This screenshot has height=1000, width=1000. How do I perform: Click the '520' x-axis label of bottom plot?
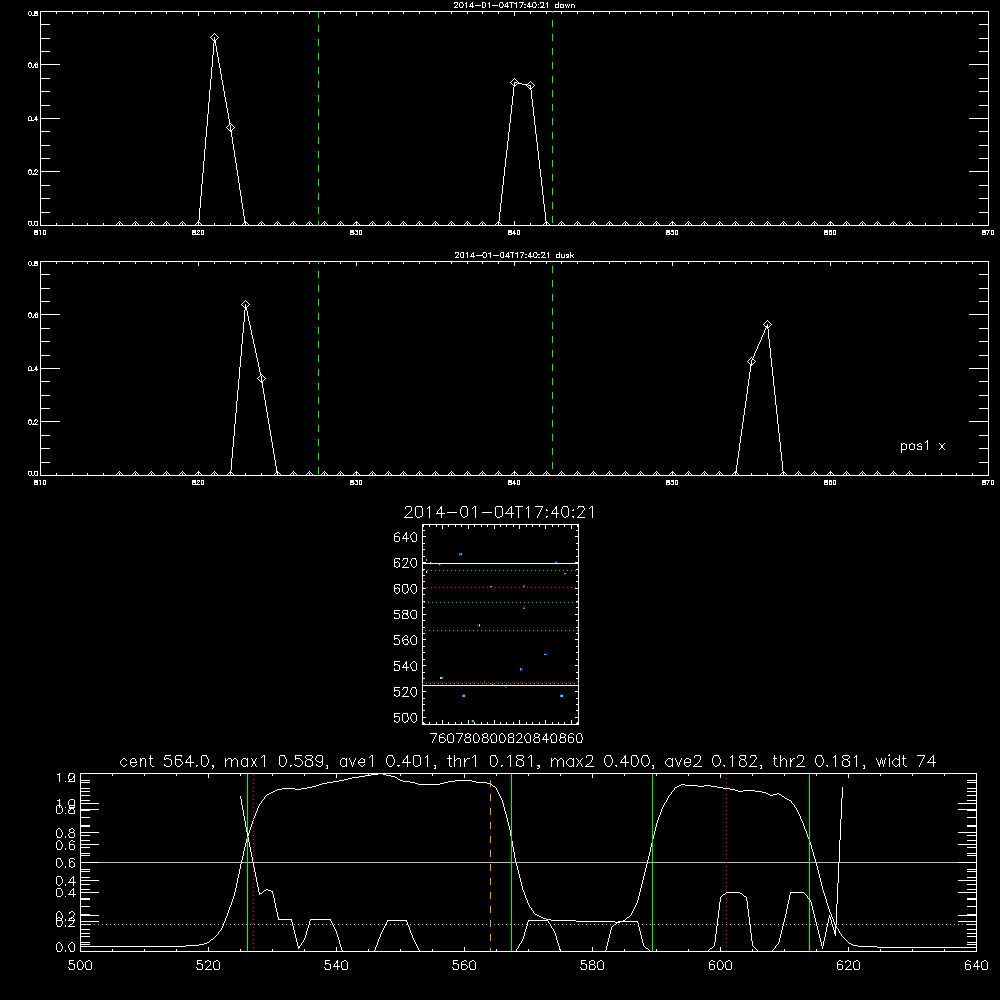pos(208,966)
